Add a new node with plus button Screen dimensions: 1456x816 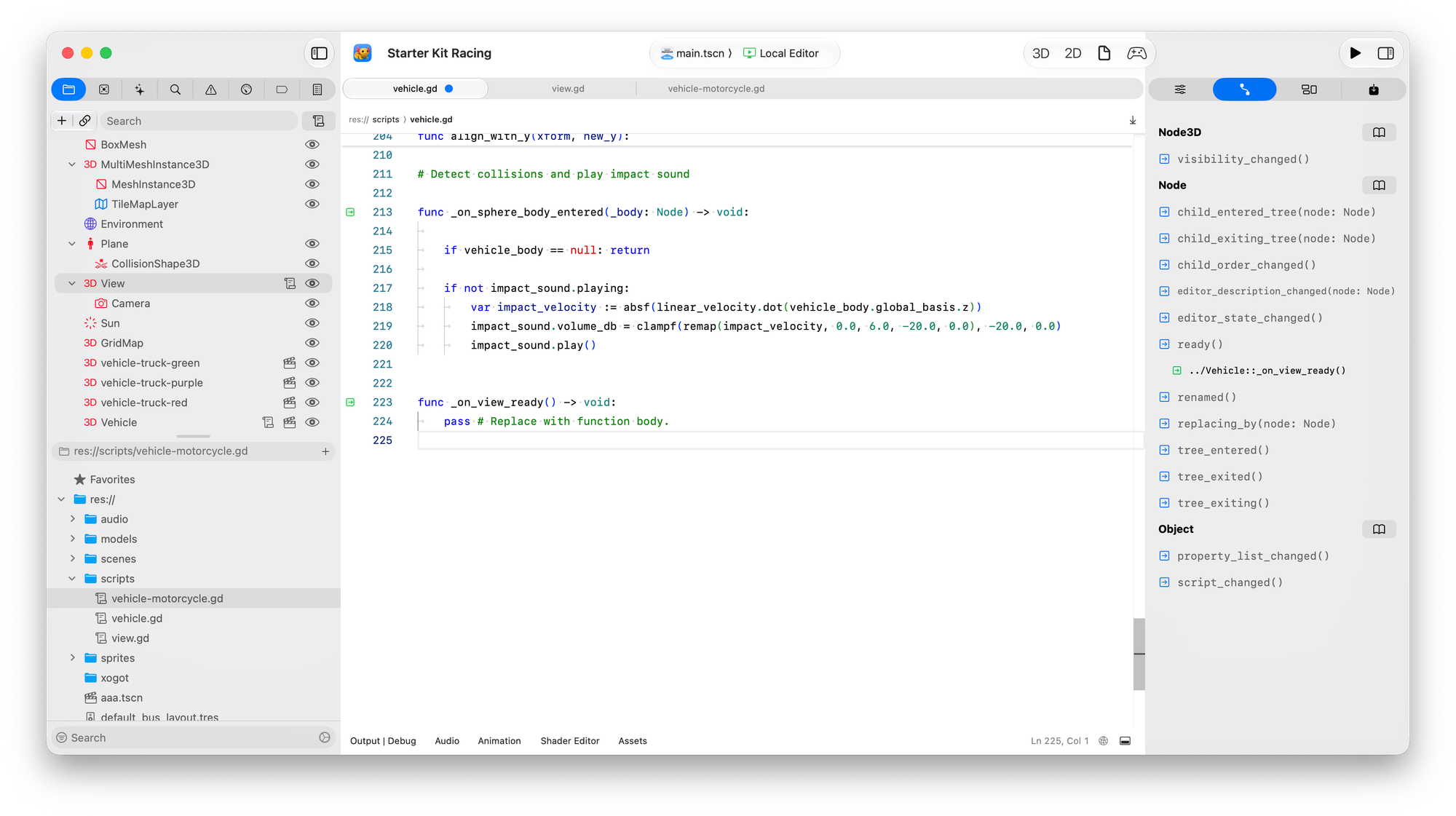(62, 121)
